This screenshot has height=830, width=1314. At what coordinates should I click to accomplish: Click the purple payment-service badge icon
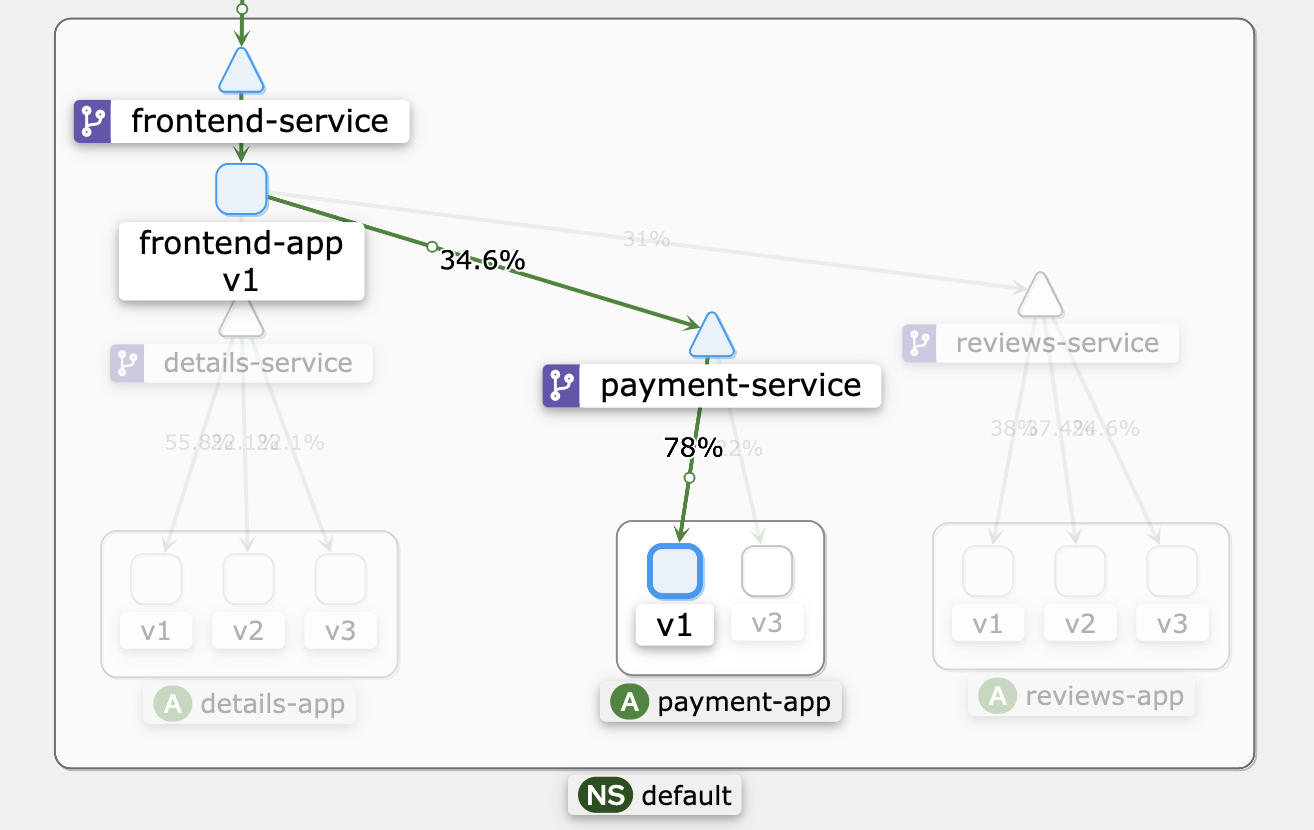[x=562, y=385]
